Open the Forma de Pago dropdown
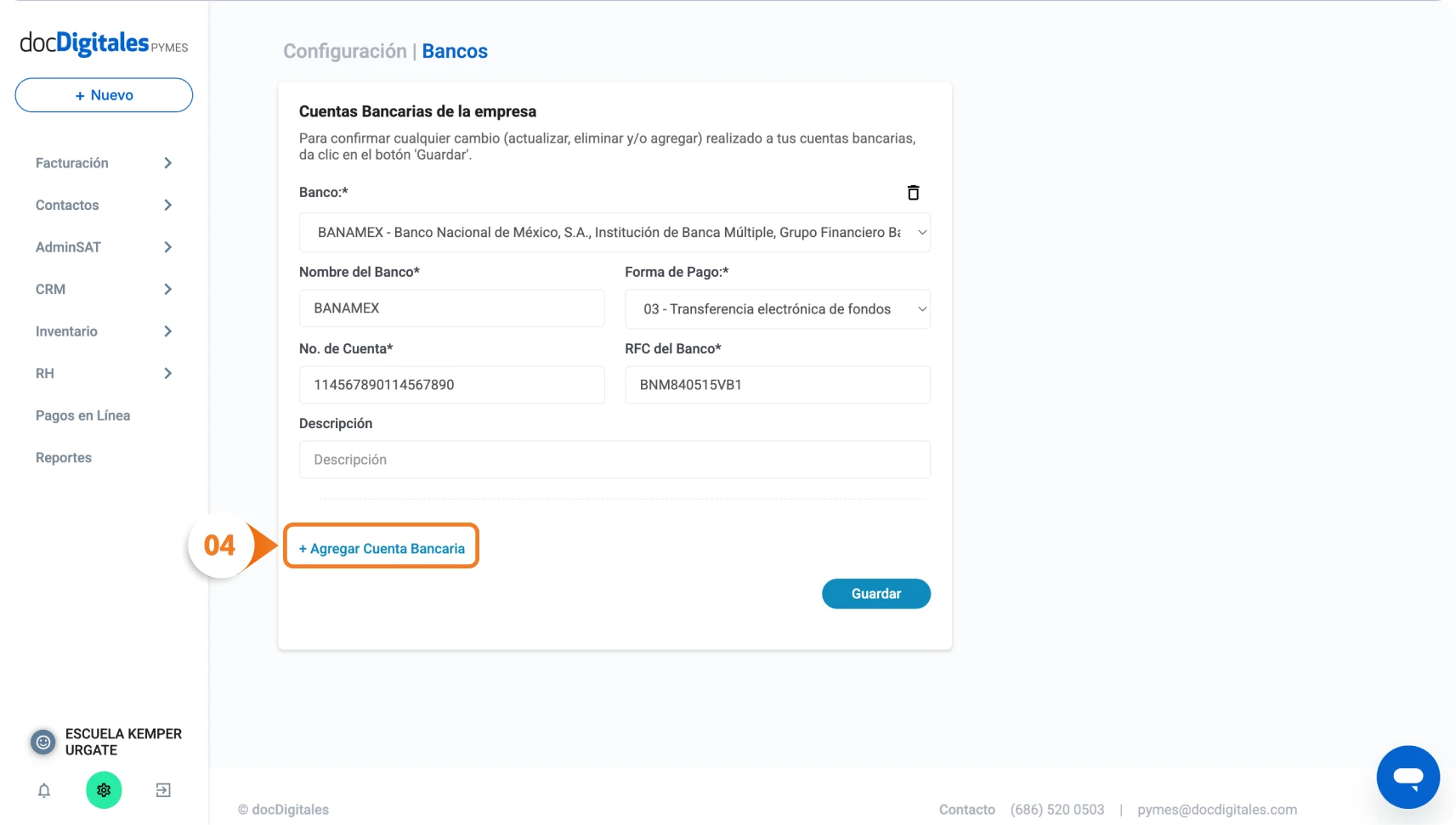This screenshot has width=1456, height=825. (x=777, y=309)
